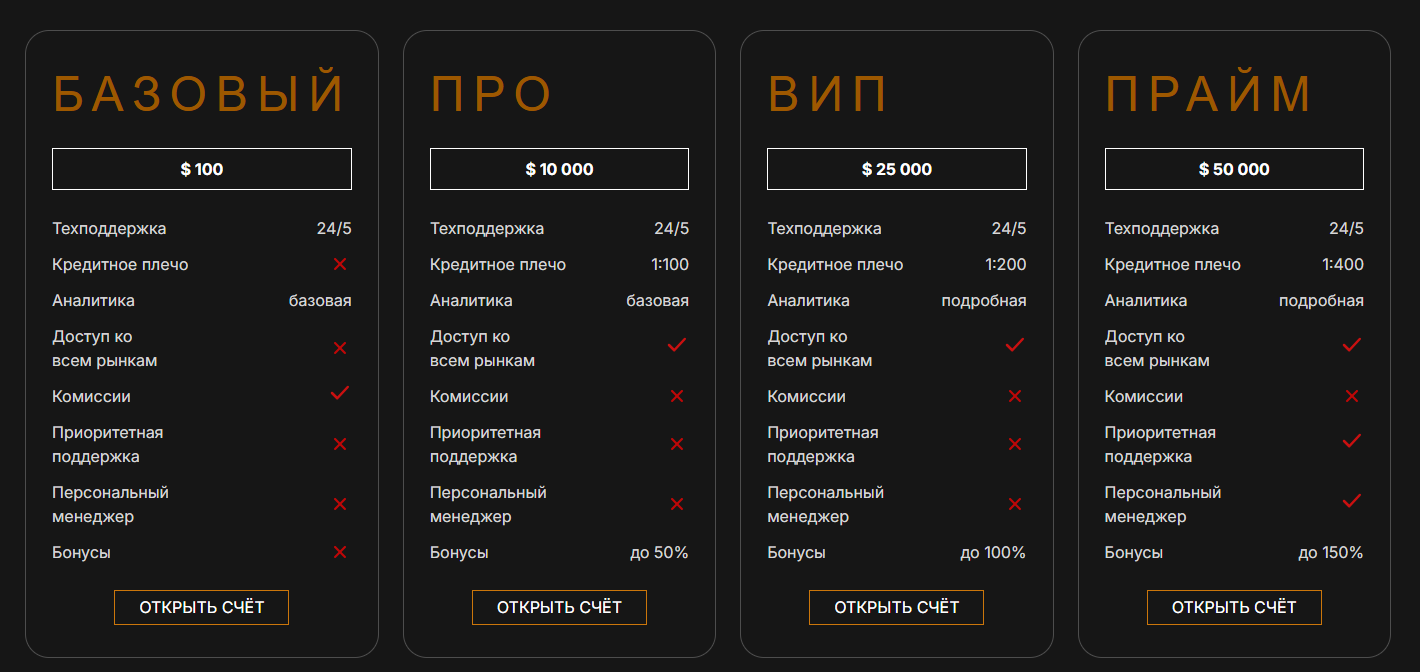Click the Приоритетная поддержка checkmark in ПРАЙМ
This screenshot has width=1420, height=672.
click(x=1352, y=440)
